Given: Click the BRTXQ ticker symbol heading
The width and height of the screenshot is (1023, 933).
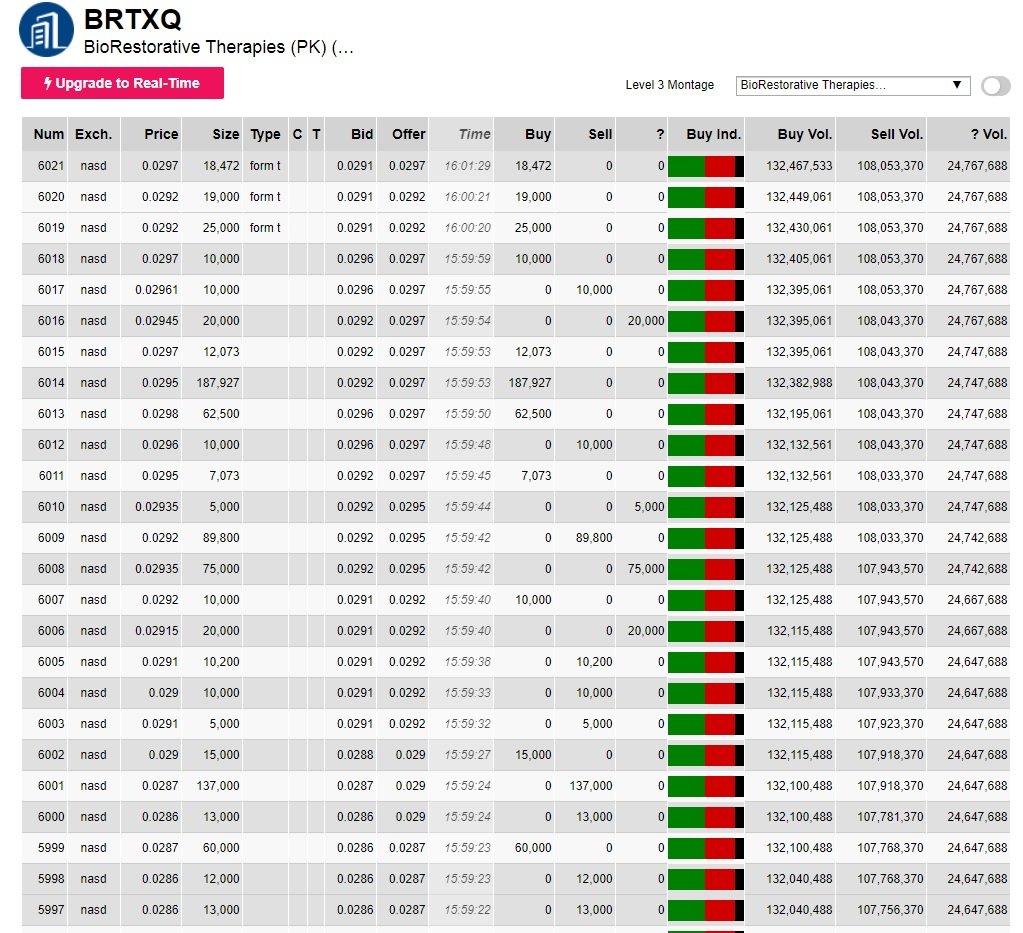Looking at the screenshot, I should click(132, 19).
